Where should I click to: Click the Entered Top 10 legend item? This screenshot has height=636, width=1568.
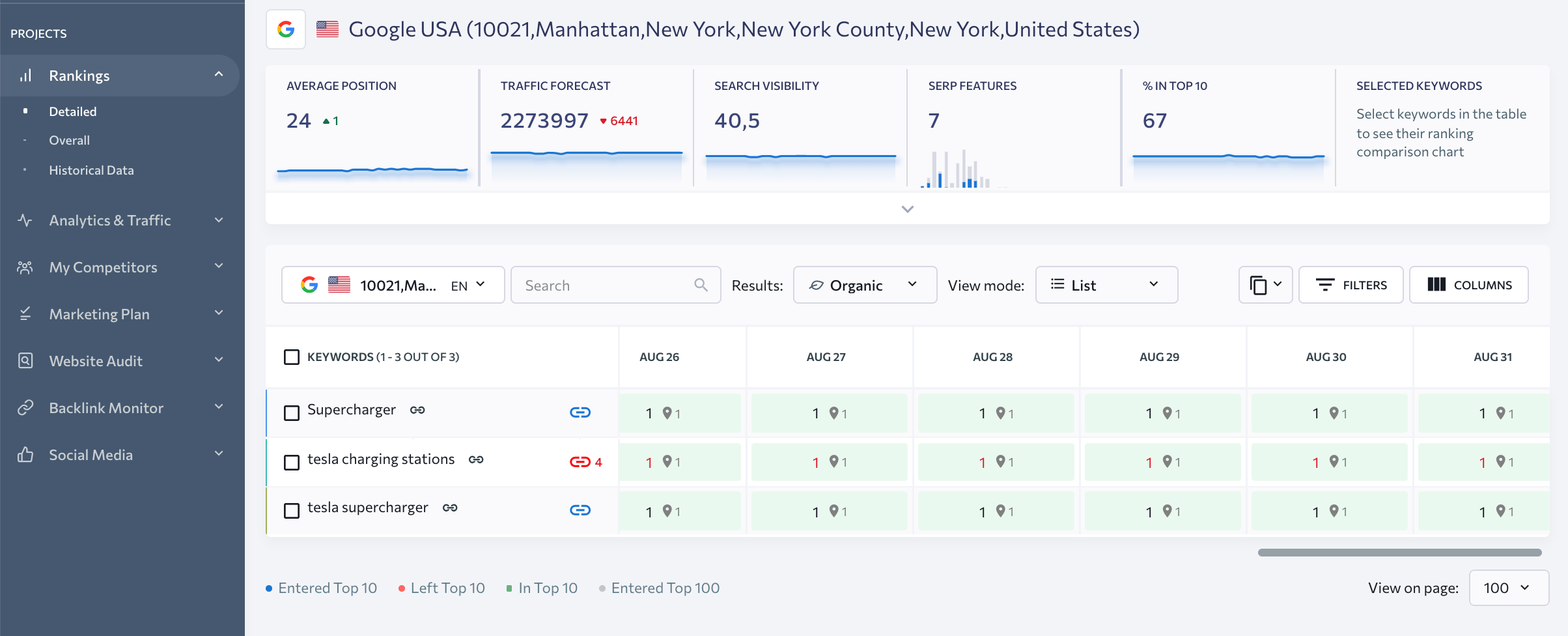tap(322, 588)
